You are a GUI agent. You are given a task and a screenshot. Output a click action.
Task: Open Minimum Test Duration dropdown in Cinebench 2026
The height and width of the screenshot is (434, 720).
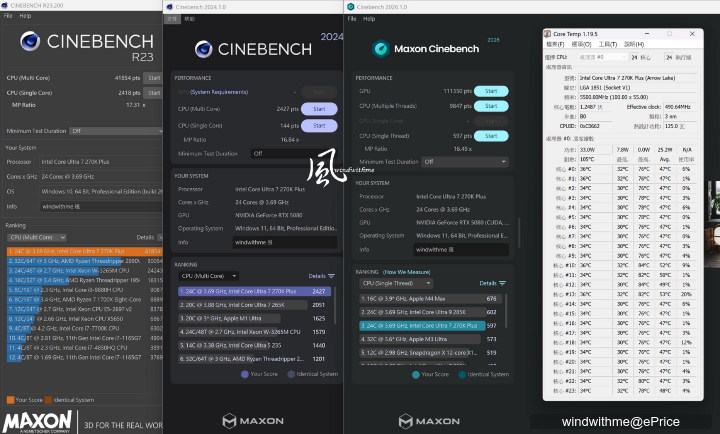465,162
